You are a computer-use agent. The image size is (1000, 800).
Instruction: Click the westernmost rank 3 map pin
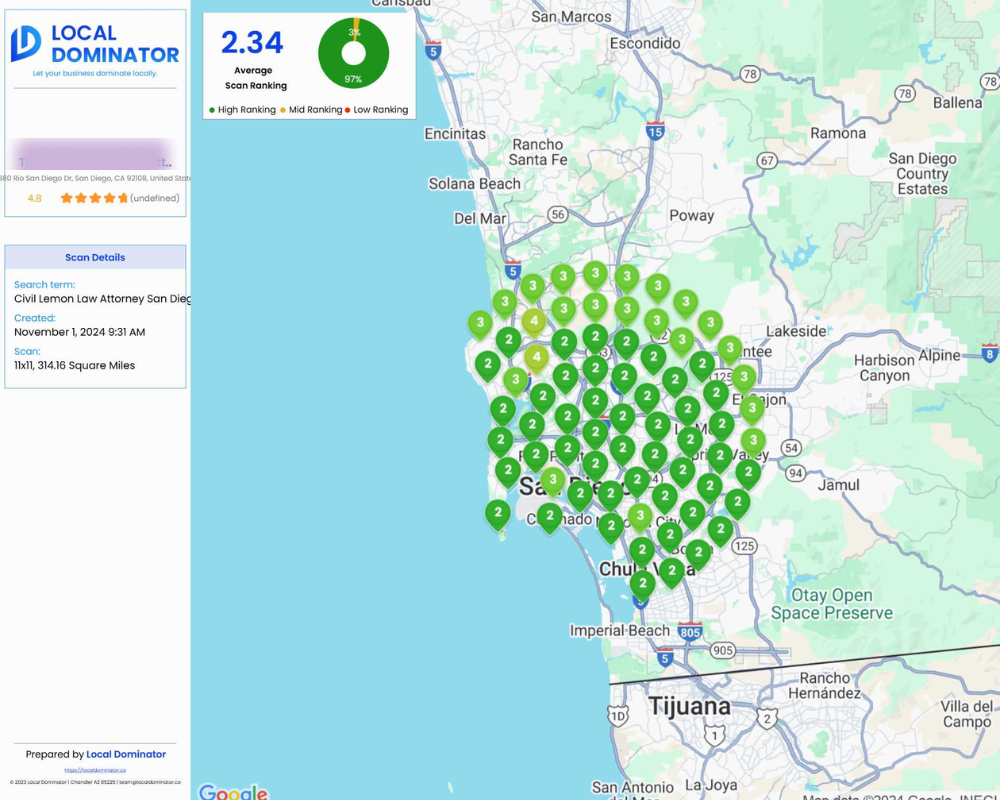pos(480,323)
